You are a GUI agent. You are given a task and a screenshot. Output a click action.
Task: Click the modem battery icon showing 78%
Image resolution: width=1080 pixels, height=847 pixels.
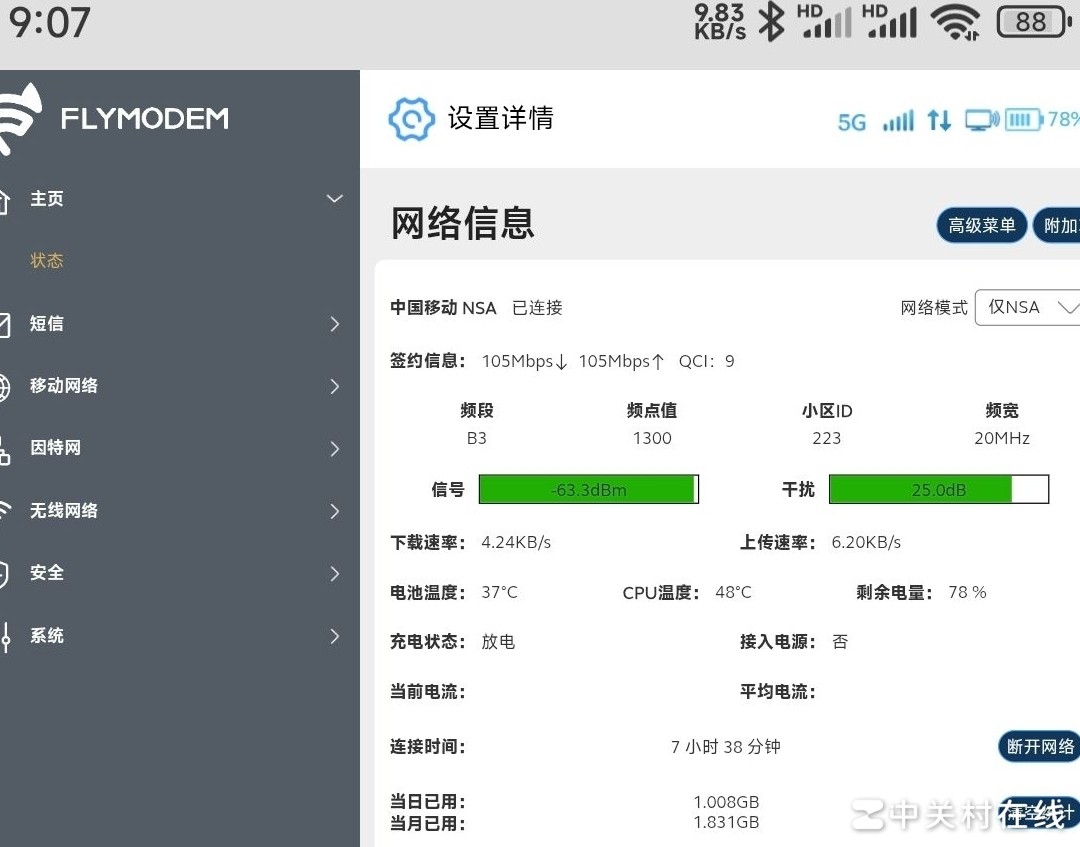coord(1023,120)
